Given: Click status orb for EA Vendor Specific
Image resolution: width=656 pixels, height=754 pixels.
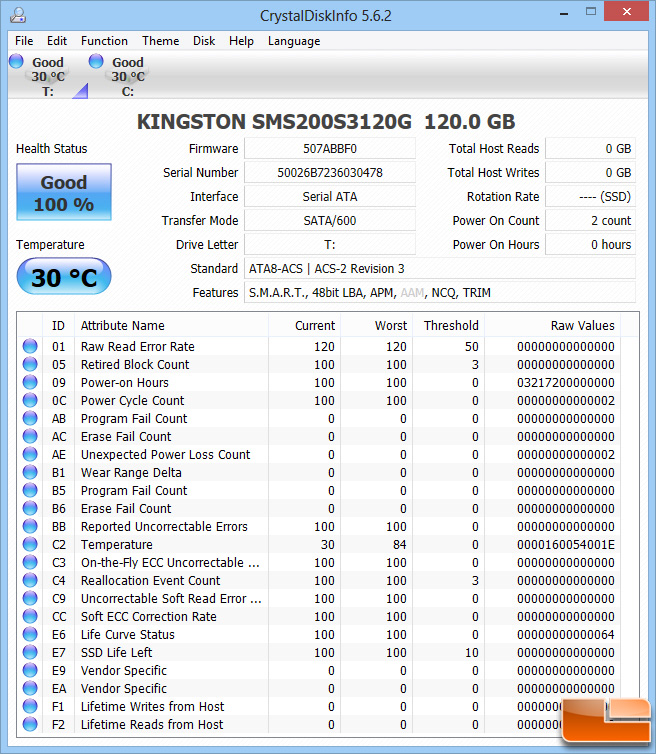Looking at the screenshot, I should click(x=30, y=688).
